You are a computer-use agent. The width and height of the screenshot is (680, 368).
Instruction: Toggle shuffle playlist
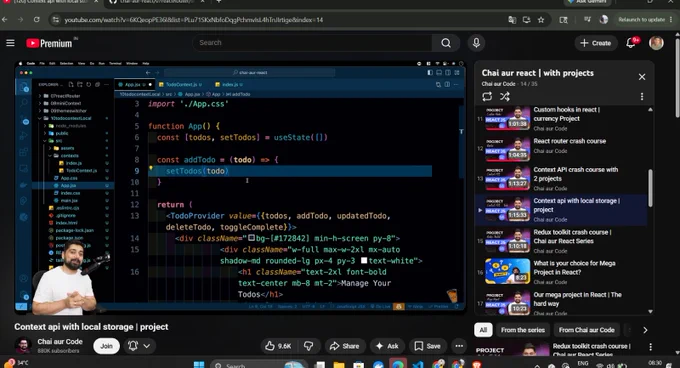(504, 96)
